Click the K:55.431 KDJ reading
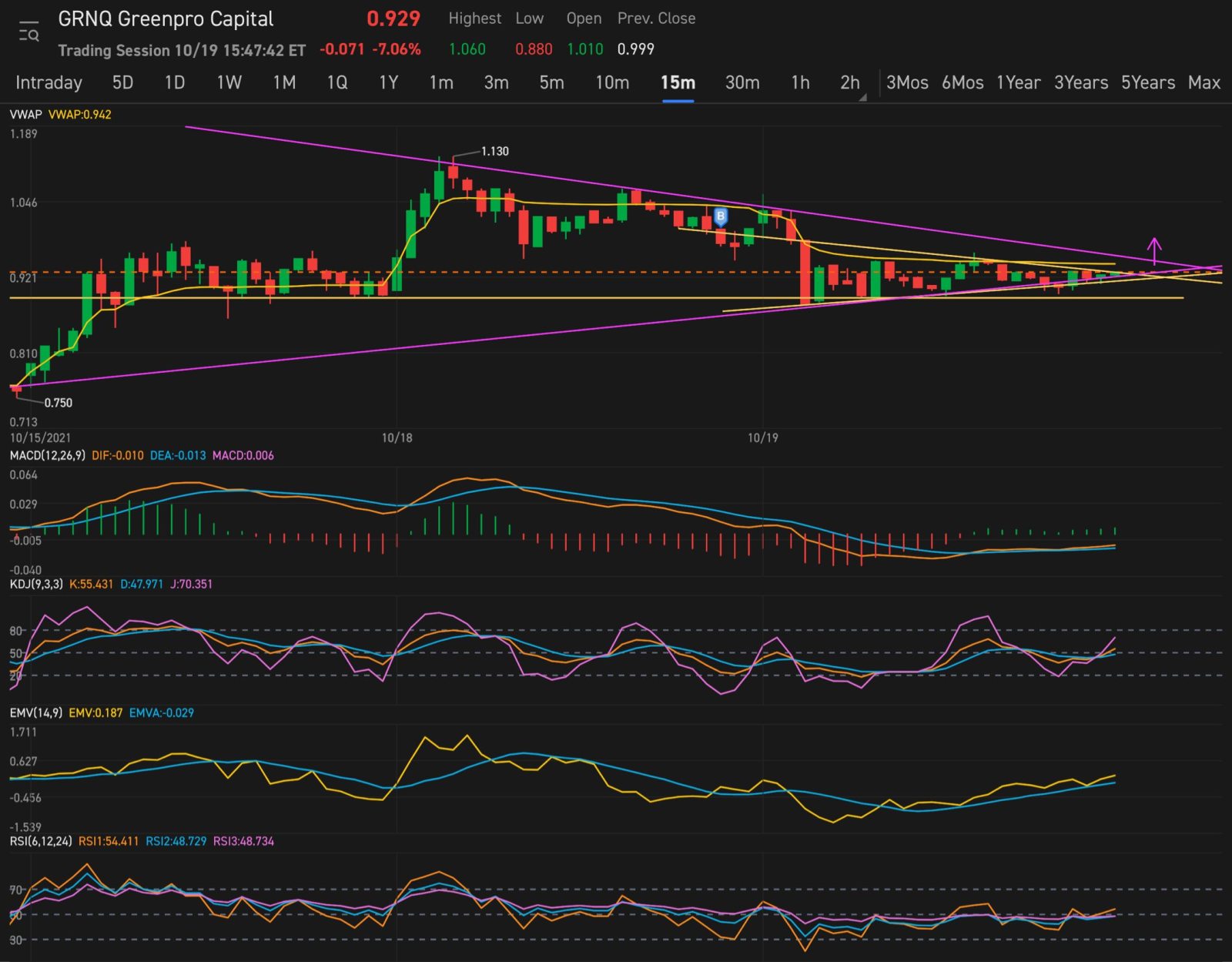Viewport: 1232px width, 962px height. (x=92, y=584)
